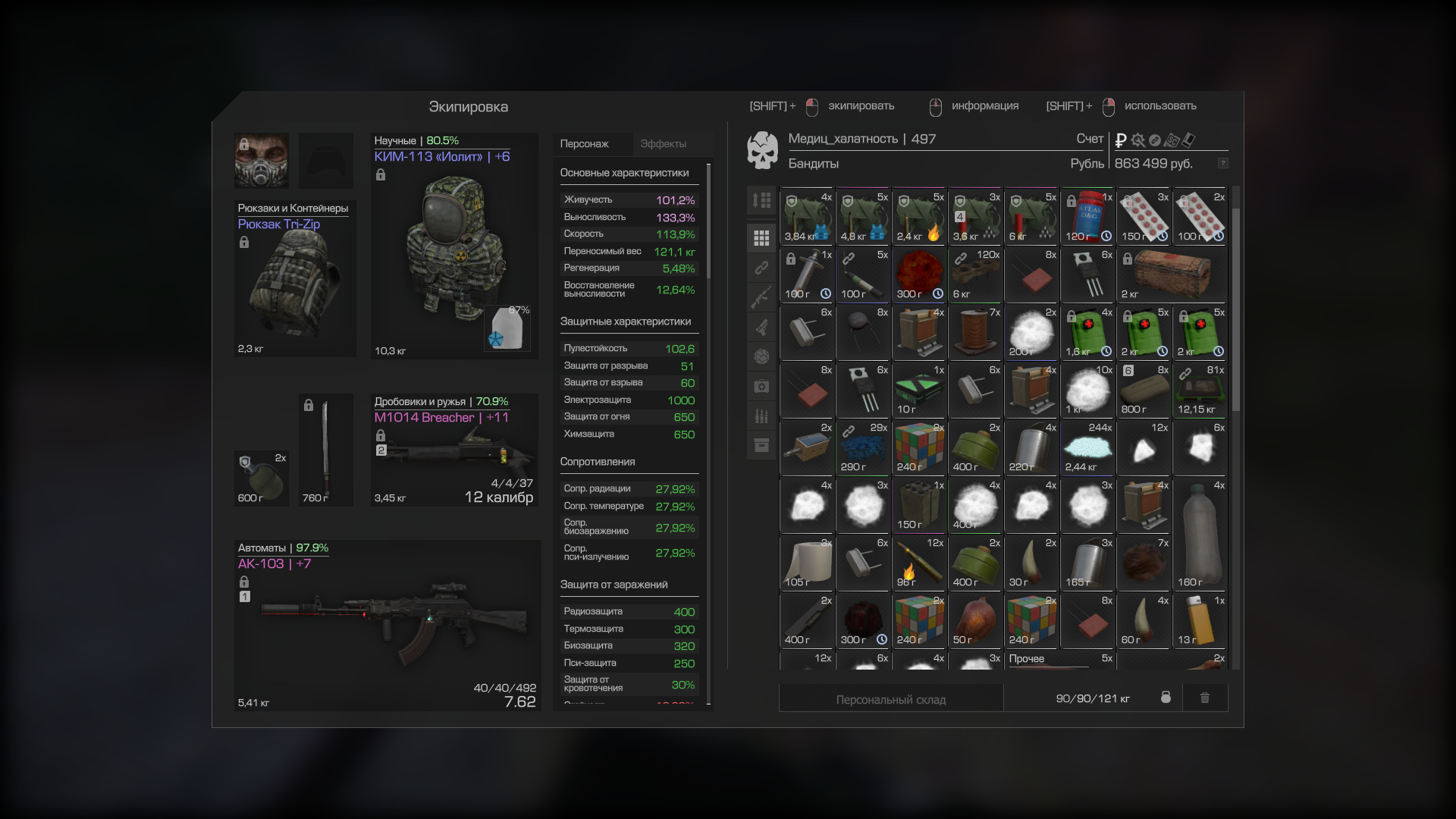Select the chain-link attachments filter

pyautogui.click(x=761, y=268)
